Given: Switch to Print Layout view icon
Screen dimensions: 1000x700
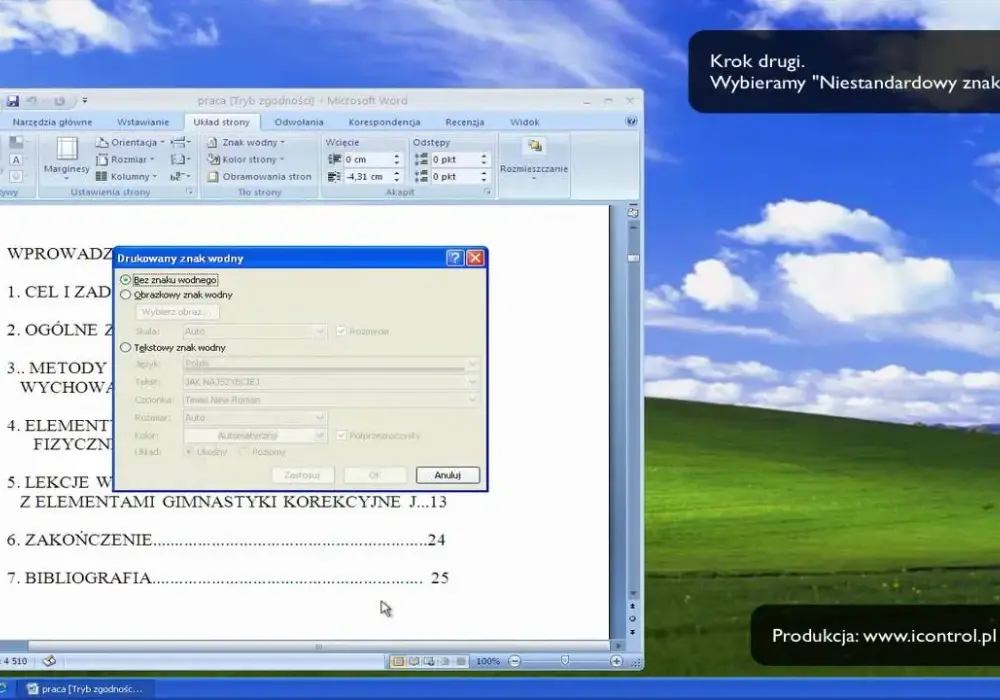Looking at the screenshot, I should [398, 661].
